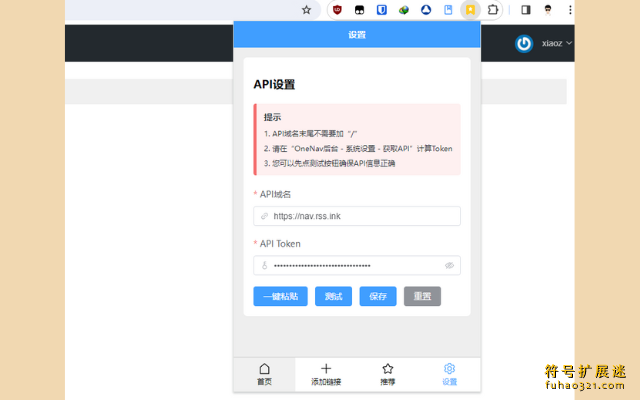
Task: Toggle API Token visibility eye icon
Action: (449, 266)
